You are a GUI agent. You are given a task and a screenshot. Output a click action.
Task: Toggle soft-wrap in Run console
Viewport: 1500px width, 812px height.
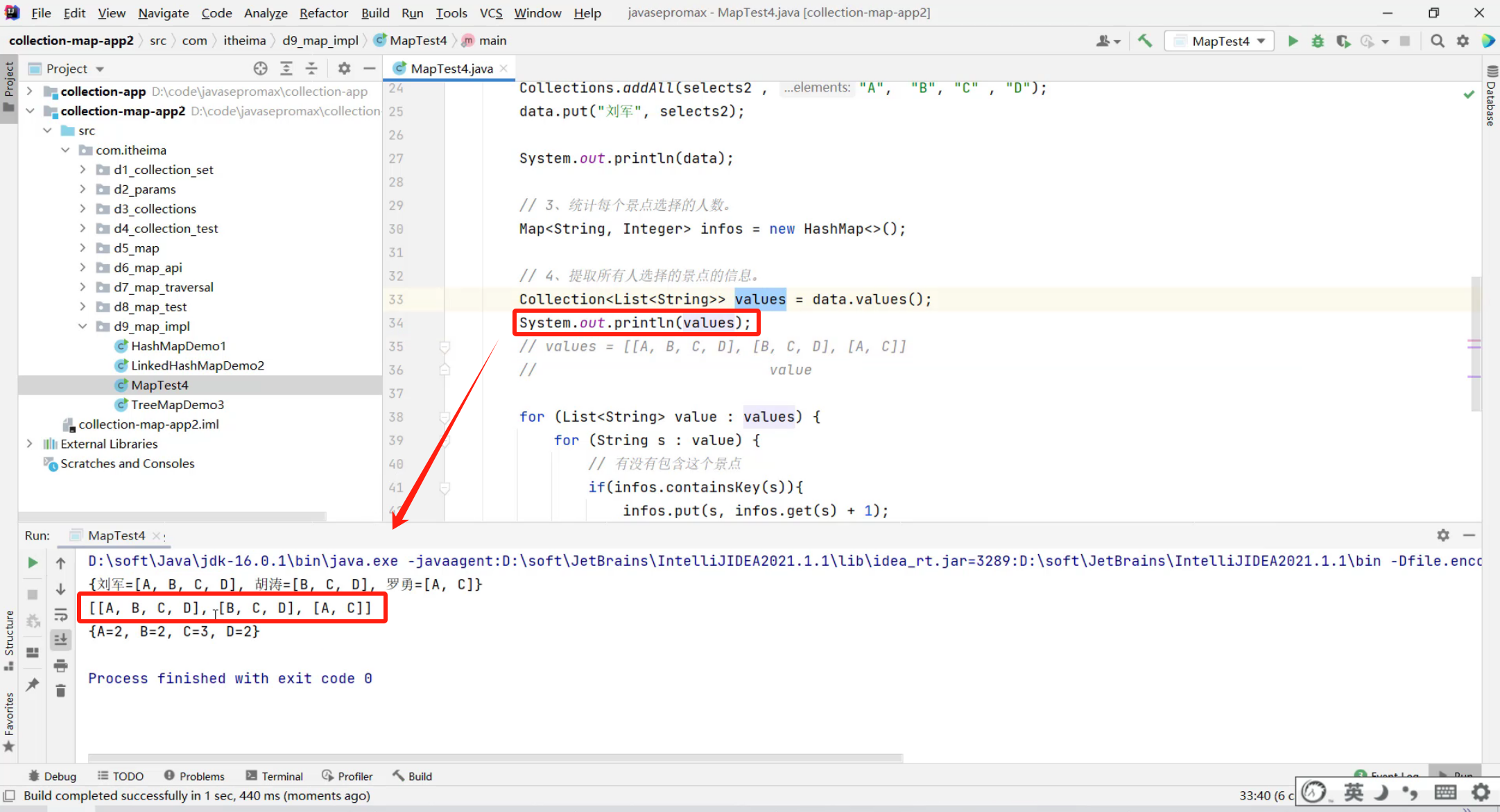[61, 614]
